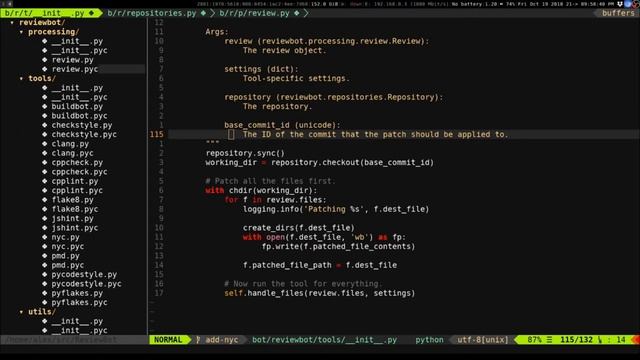Open __init__.pyc under processing/
This screenshot has width=640, height=360.
80,51
